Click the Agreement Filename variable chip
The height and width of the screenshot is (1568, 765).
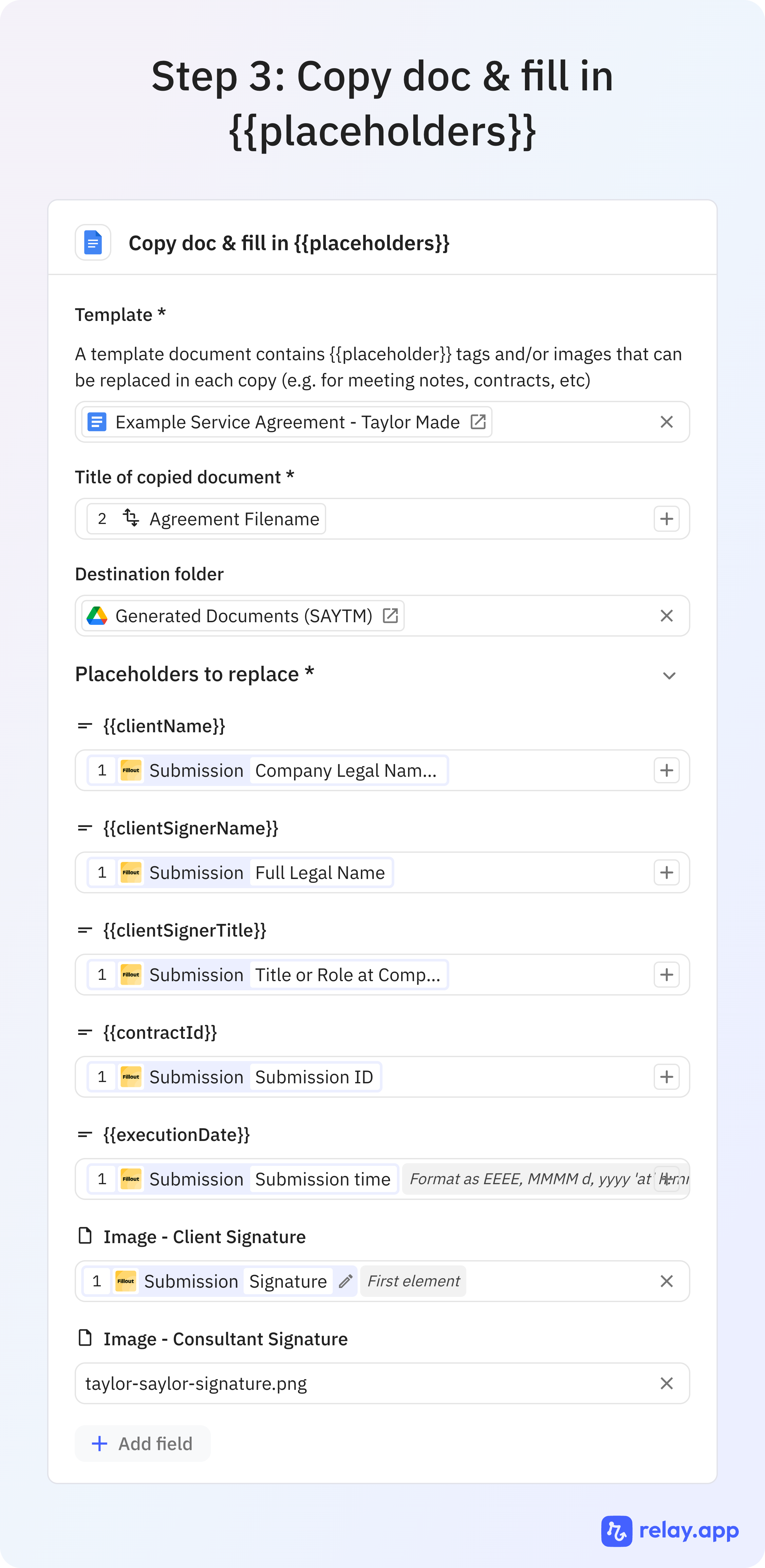(206, 519)
